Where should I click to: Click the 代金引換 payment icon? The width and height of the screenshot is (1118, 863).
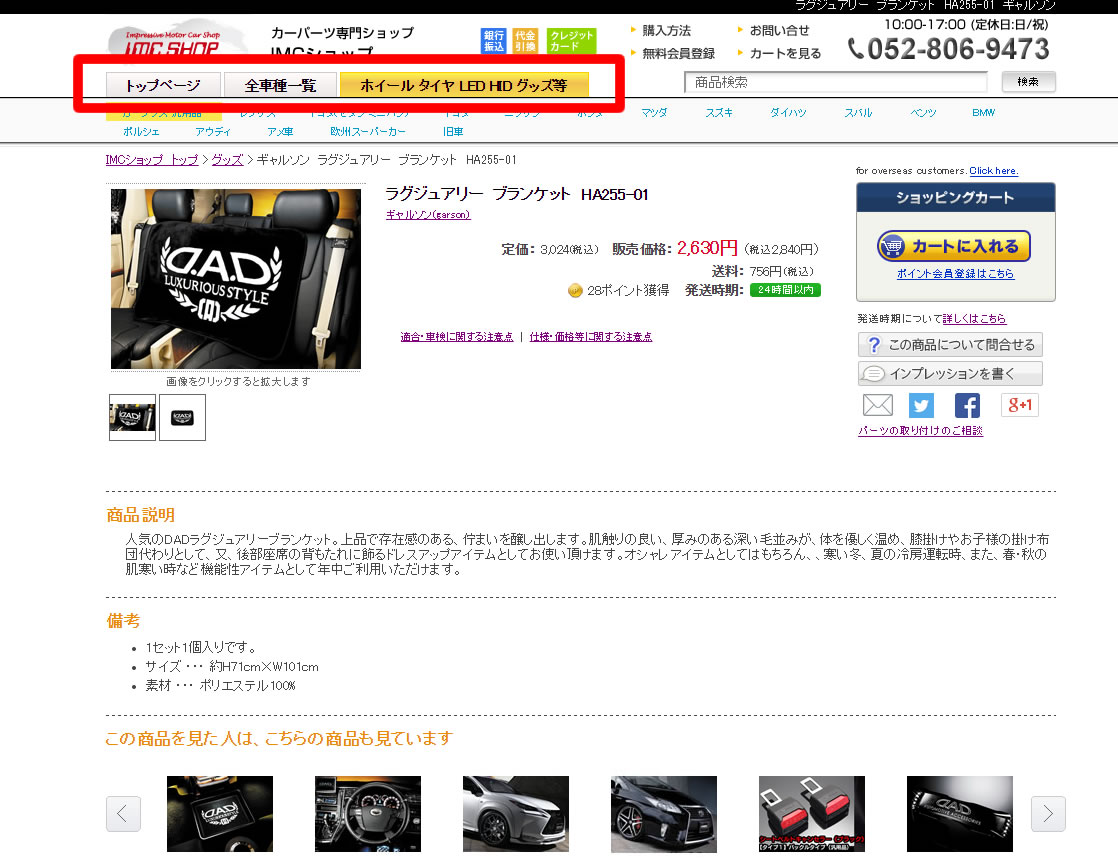tap(525, 41)
